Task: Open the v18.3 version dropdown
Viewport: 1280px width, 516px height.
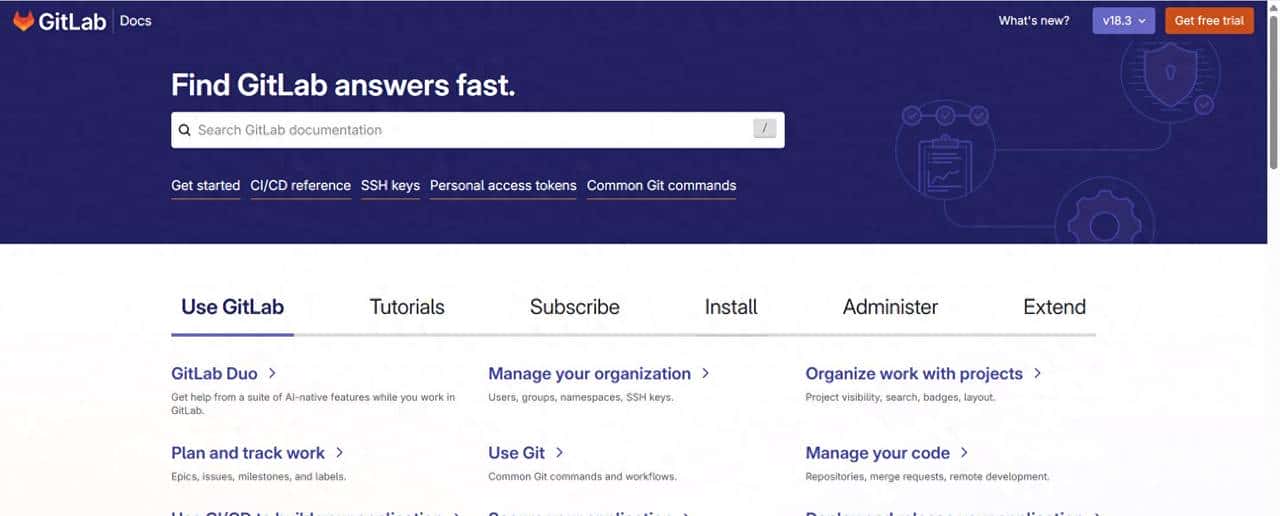Action: (1124, 20)
